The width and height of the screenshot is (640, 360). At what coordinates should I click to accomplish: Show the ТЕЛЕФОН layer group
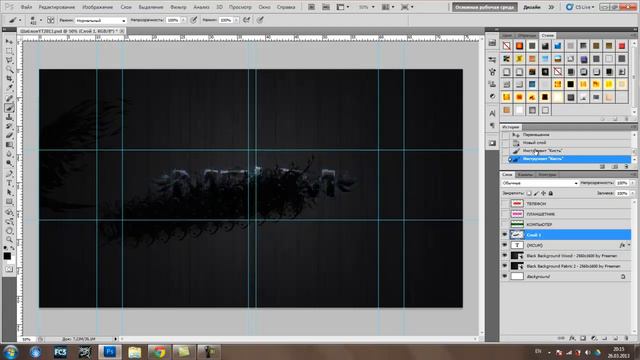click(504, 203)
